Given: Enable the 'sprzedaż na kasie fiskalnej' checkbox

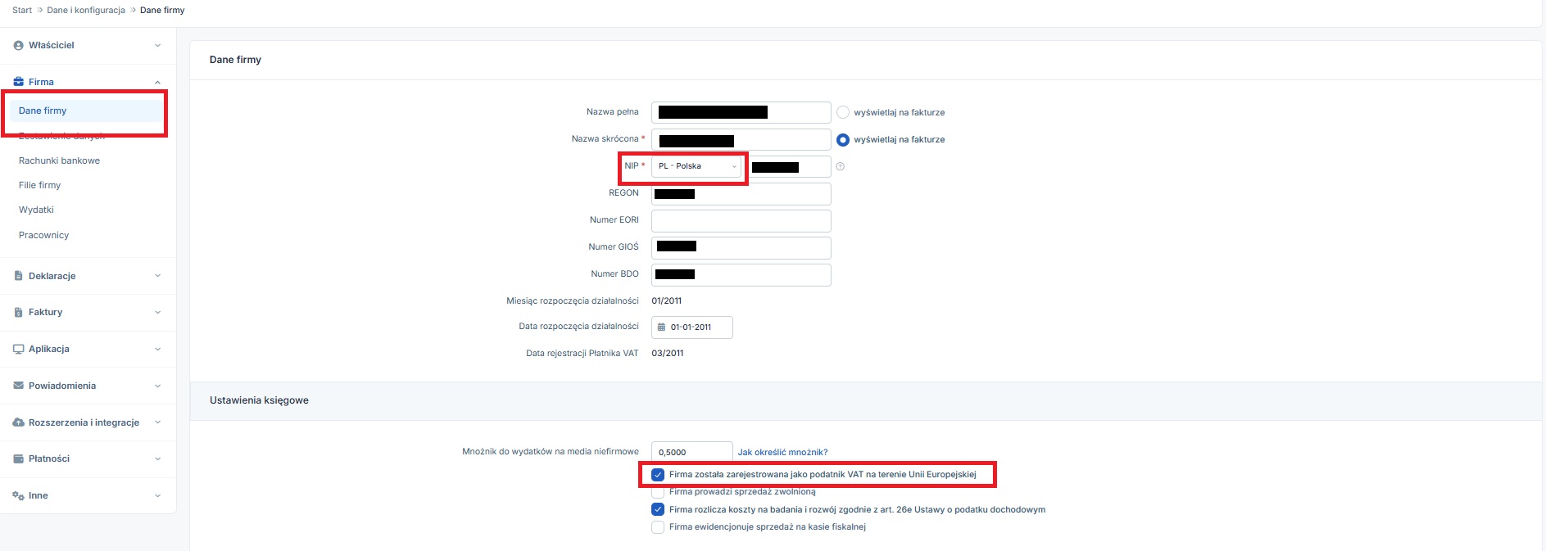Looking at the screenshot, I should (x=657, y=527).
